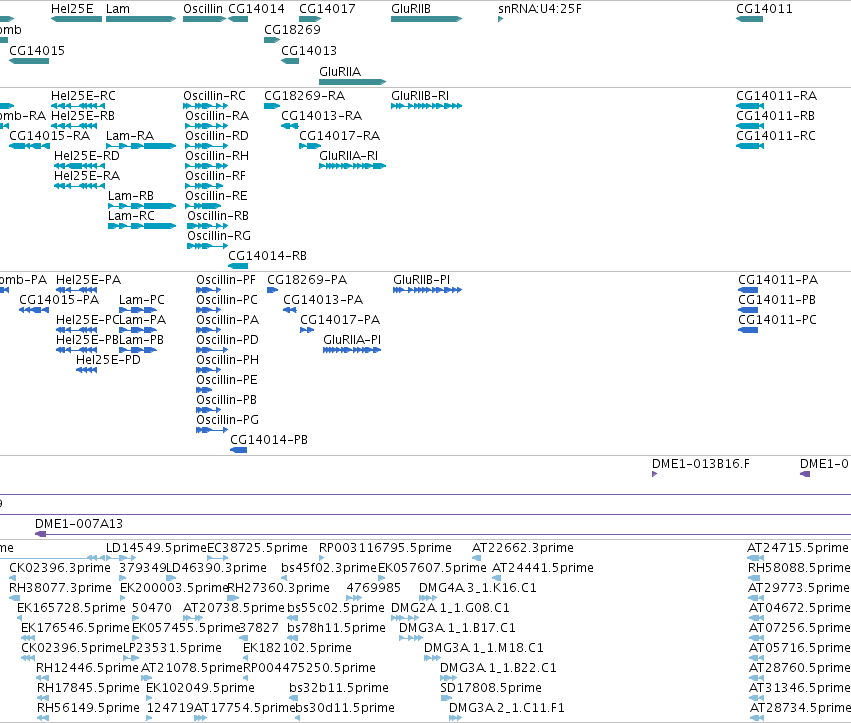Open transcript Oscillin-RF

coord(215,176)
